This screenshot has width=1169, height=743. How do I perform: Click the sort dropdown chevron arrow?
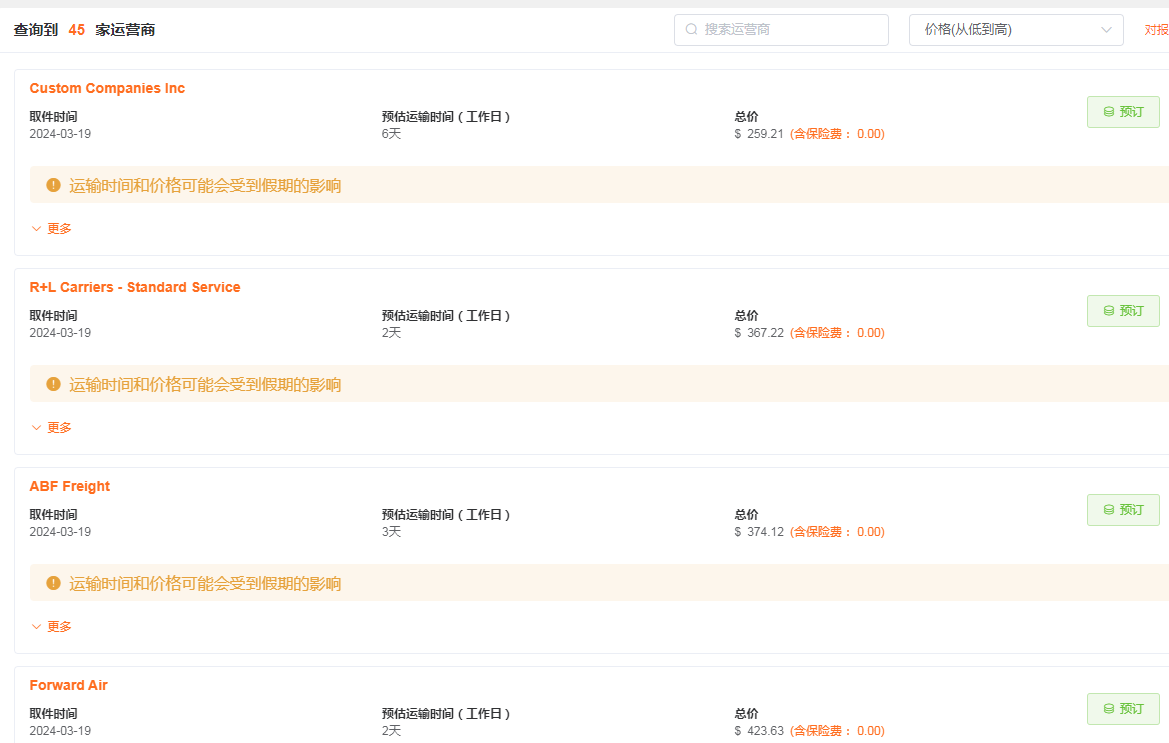coord(1106,30)
